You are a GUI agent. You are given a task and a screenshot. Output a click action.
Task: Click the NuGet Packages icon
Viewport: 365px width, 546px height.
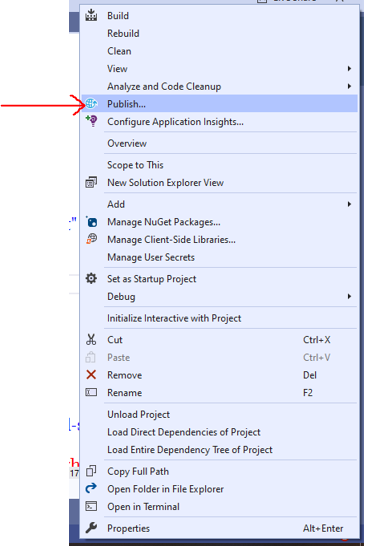coord(92,222)
